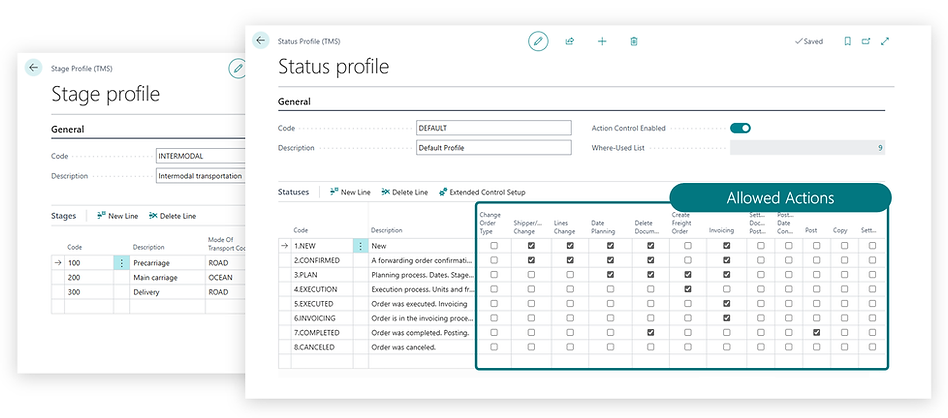Select 3.PLAN status code cell
The image size is (948, 418).
(x=322, y=275)
